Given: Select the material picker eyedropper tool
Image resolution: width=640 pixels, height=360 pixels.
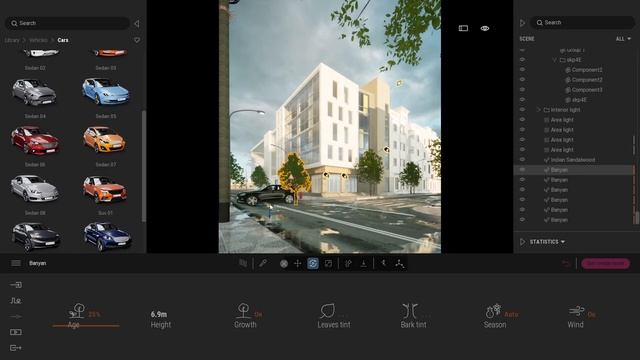Looking at the screenshot, I should (263, 264).
